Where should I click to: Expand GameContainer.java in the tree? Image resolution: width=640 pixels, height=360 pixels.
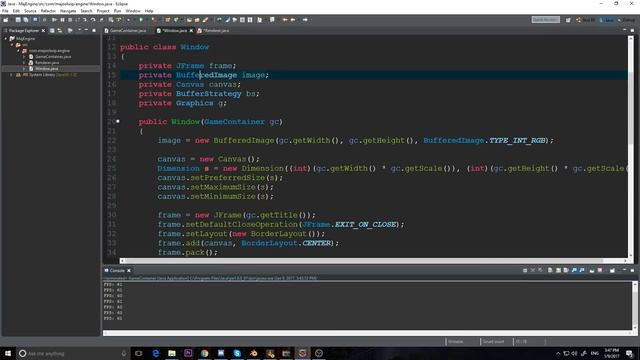tap(24, 57)
